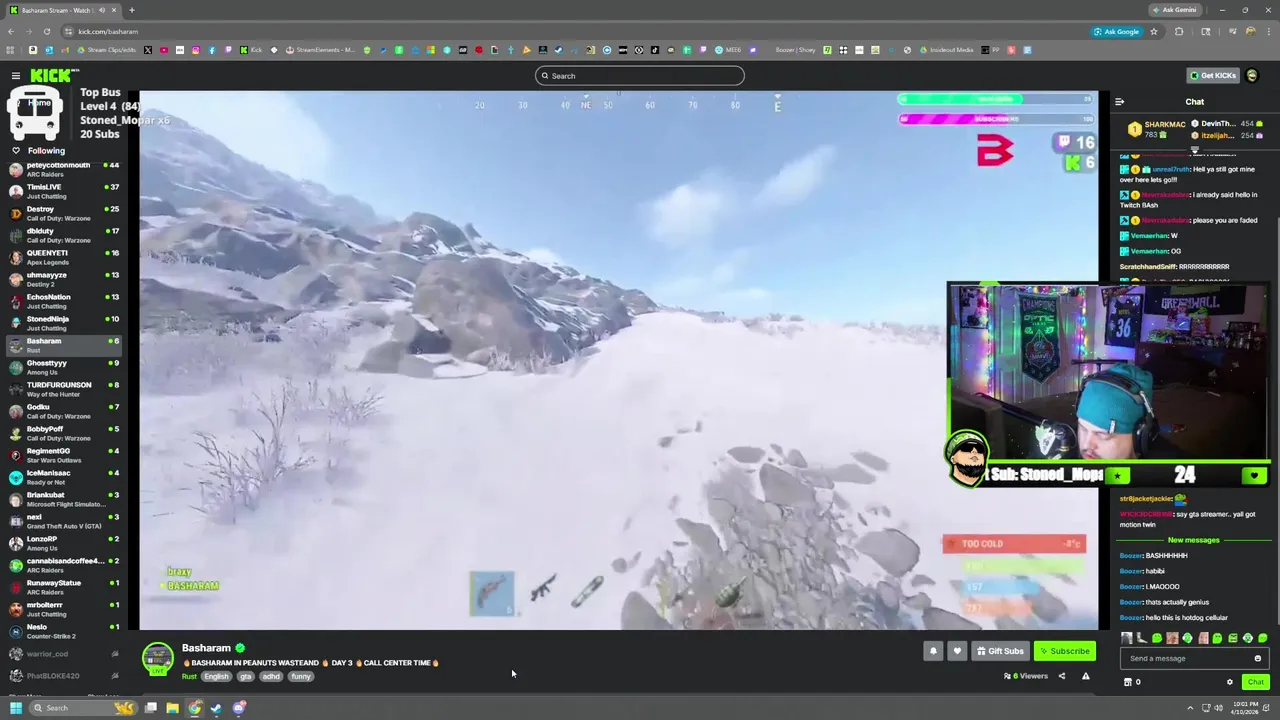Viewport: 1280px width, 720px height.
Task: Open the Kick hamburger menu
Action: [16, 76]
